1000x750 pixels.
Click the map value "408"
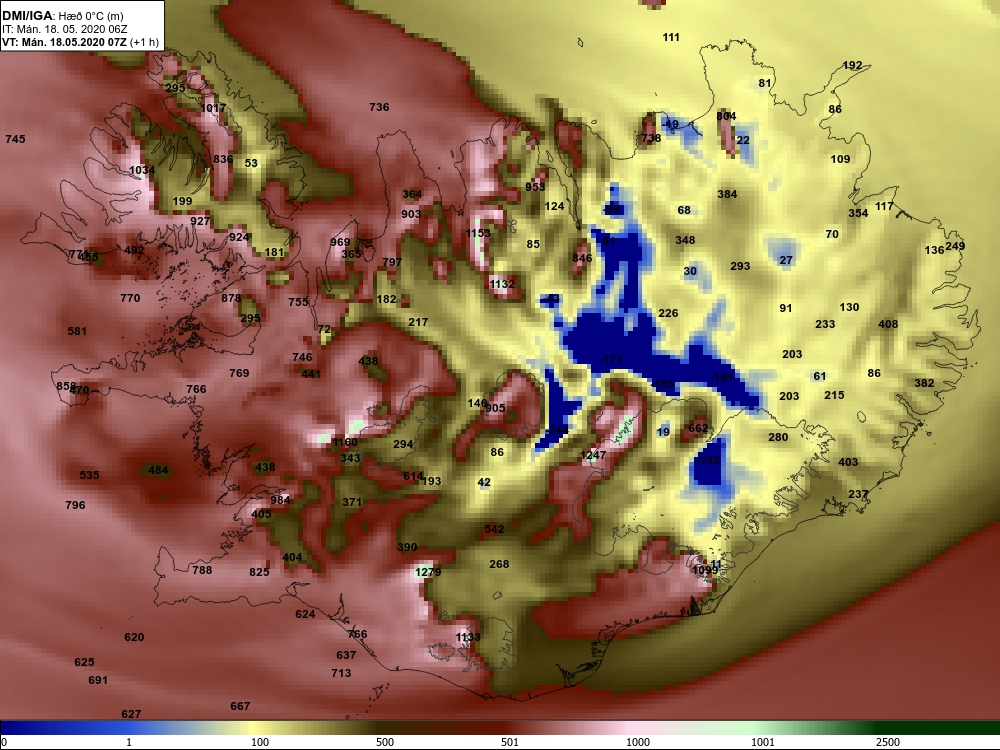click(x=888, y=324)
